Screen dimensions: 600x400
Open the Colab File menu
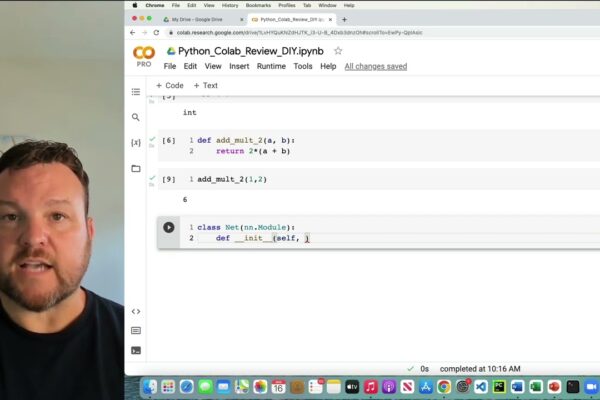tap(170, 66)
